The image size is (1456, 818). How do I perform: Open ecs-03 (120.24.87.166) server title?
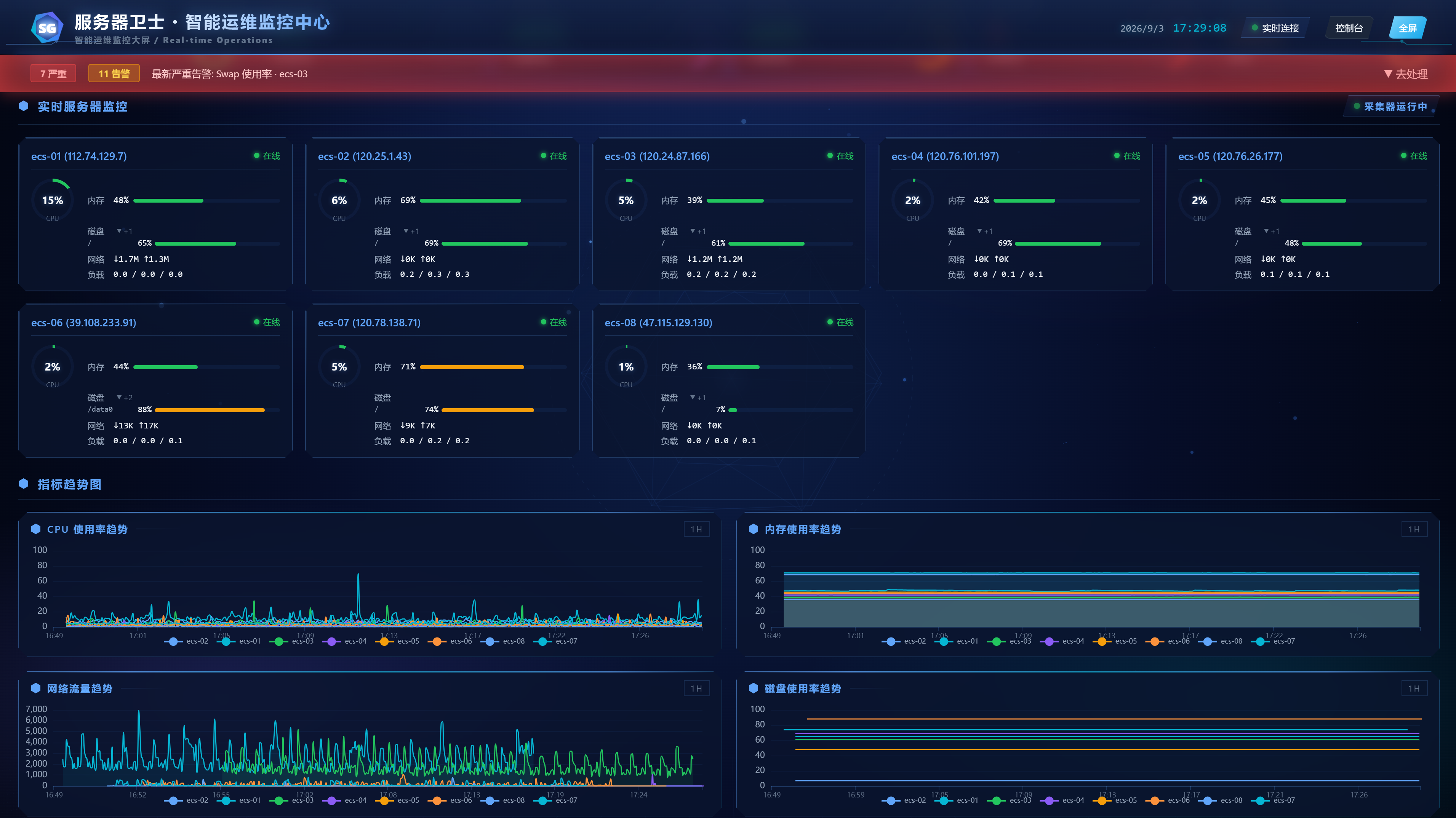click(658, 156)
